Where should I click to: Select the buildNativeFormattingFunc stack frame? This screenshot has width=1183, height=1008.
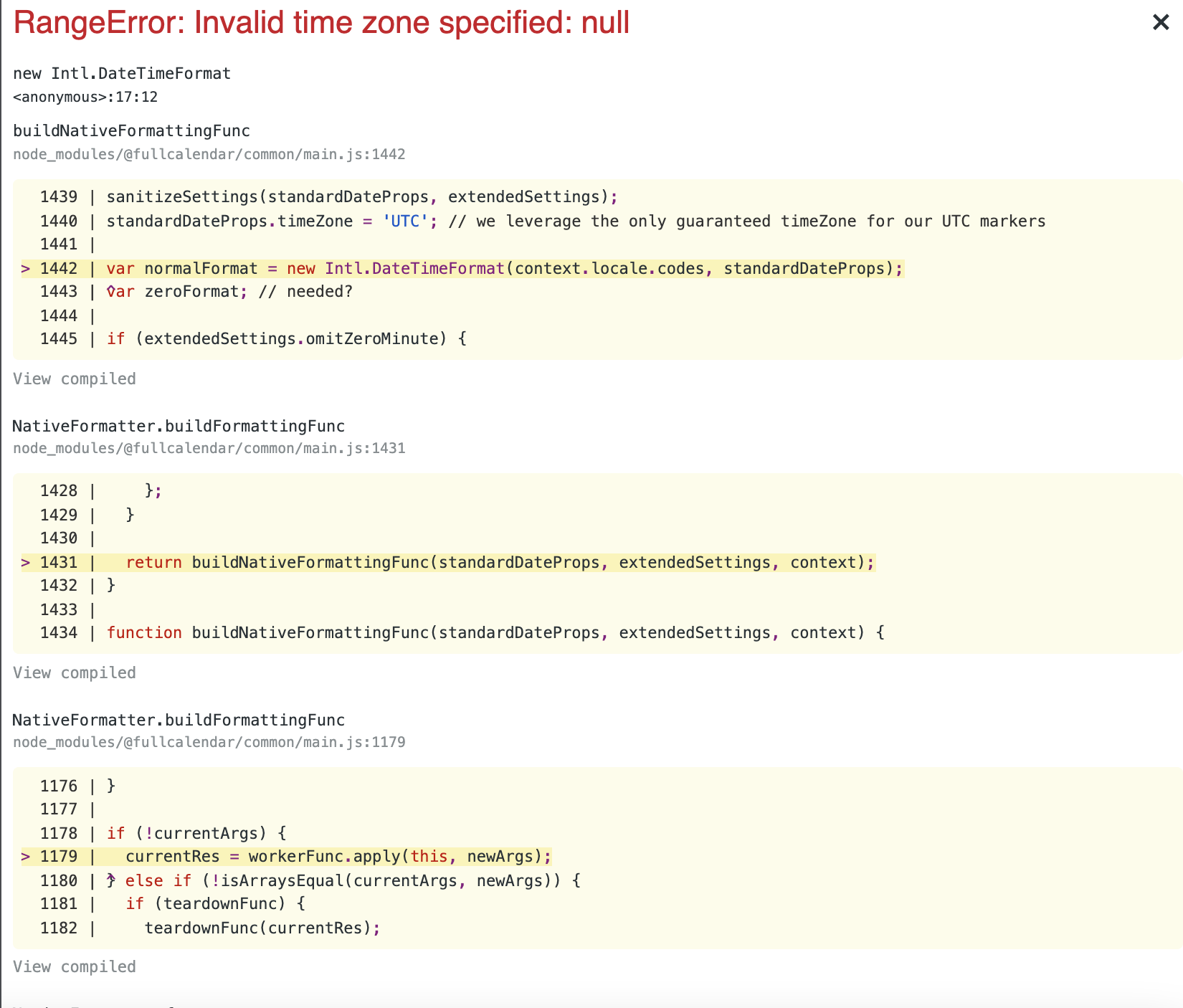click(131, 130)
